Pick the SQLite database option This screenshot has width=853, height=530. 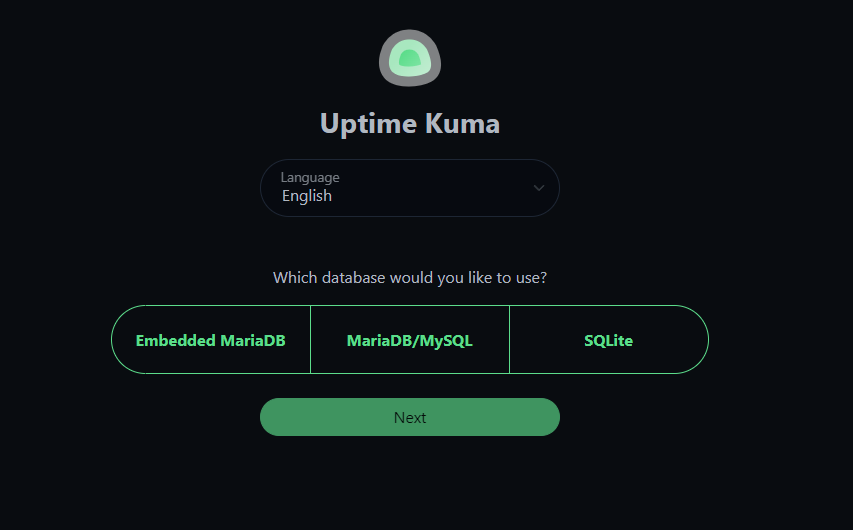pos(608,340)
